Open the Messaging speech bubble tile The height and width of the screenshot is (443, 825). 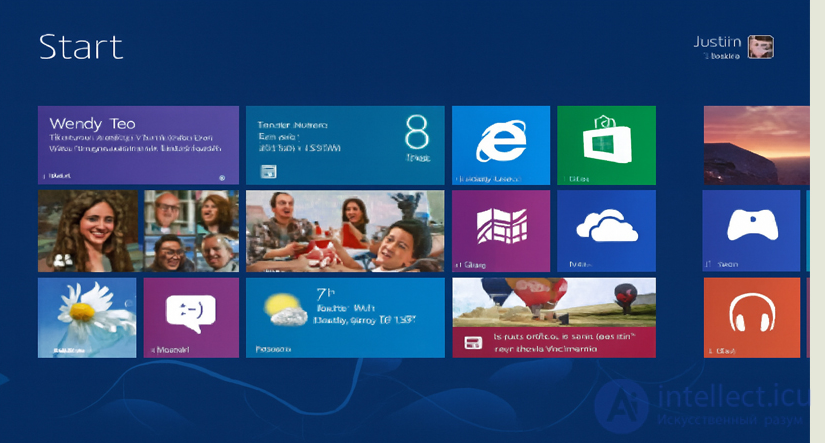point(191,318)
